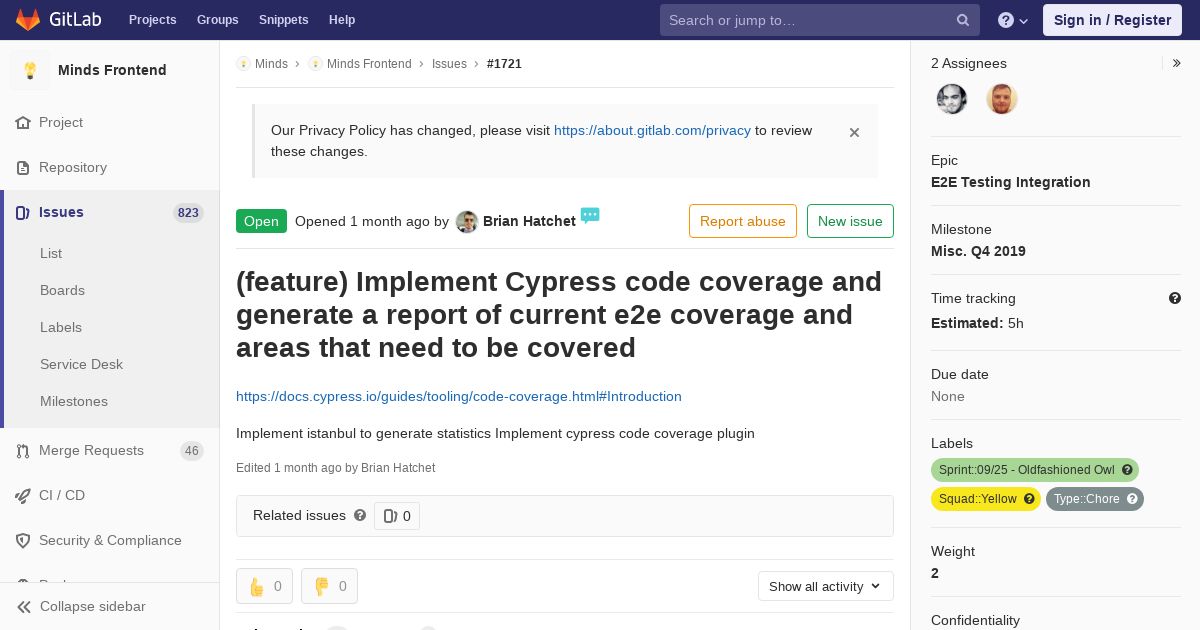The image size is (1200, 630).
Task: Expand the Show all activity dropdown
Action: (x=825, y=586)
